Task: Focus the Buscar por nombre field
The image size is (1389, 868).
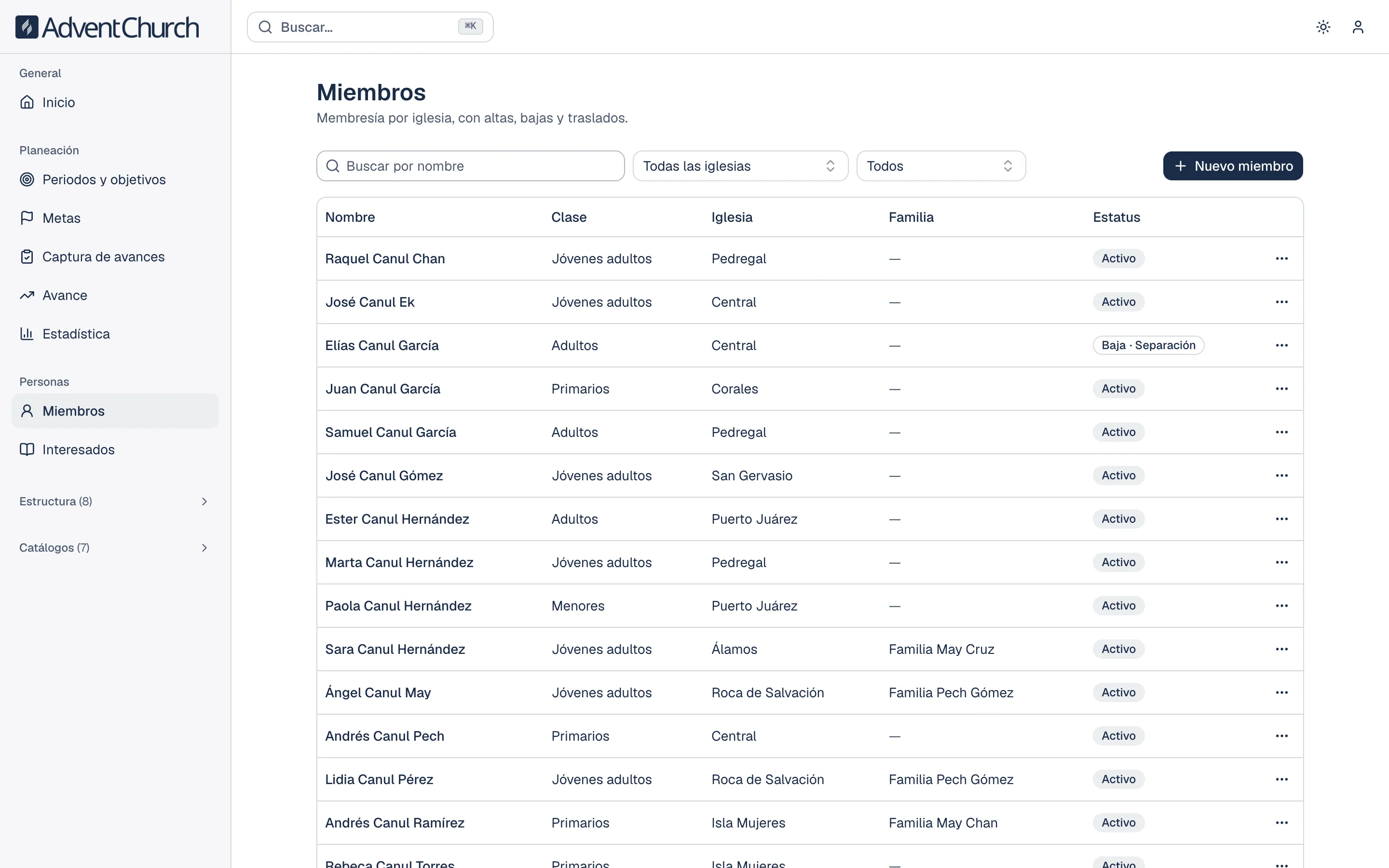Action: click(471, 166)
